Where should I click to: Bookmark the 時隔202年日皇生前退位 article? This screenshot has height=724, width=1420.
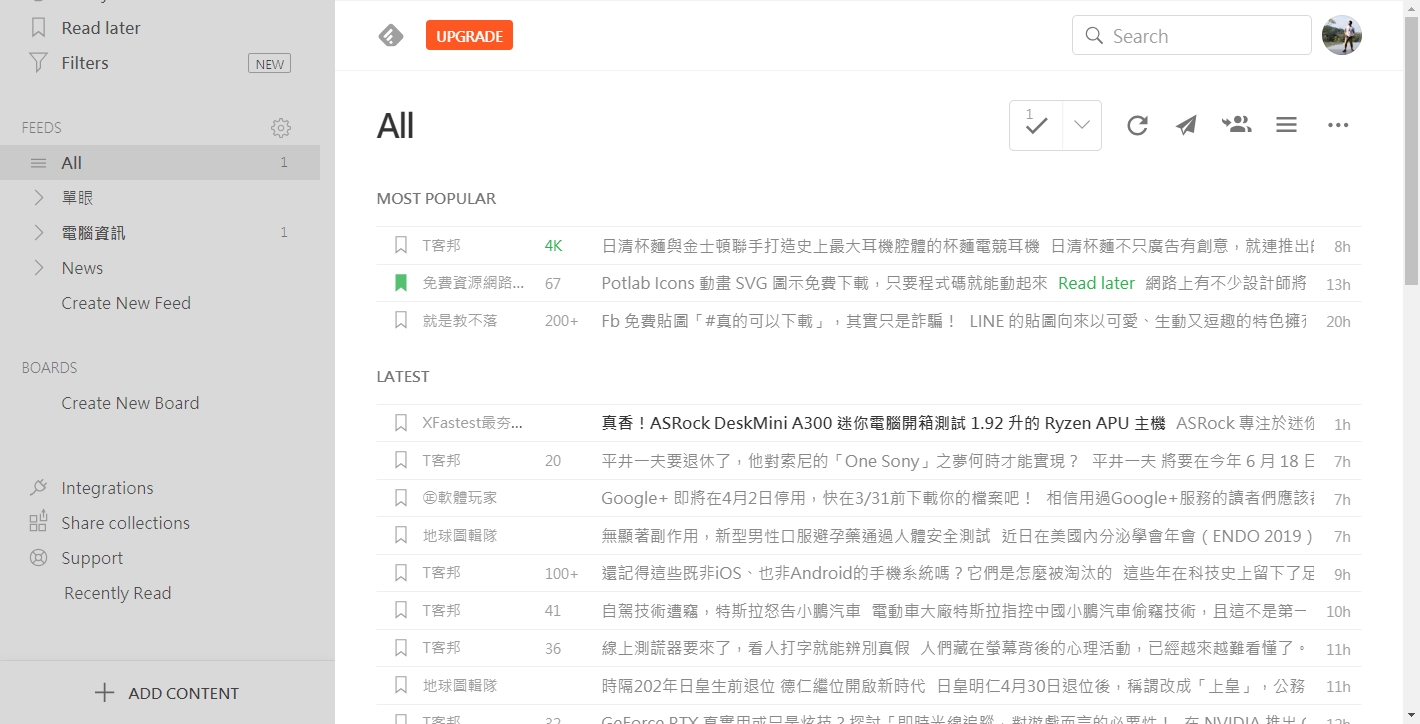point(401,685)
